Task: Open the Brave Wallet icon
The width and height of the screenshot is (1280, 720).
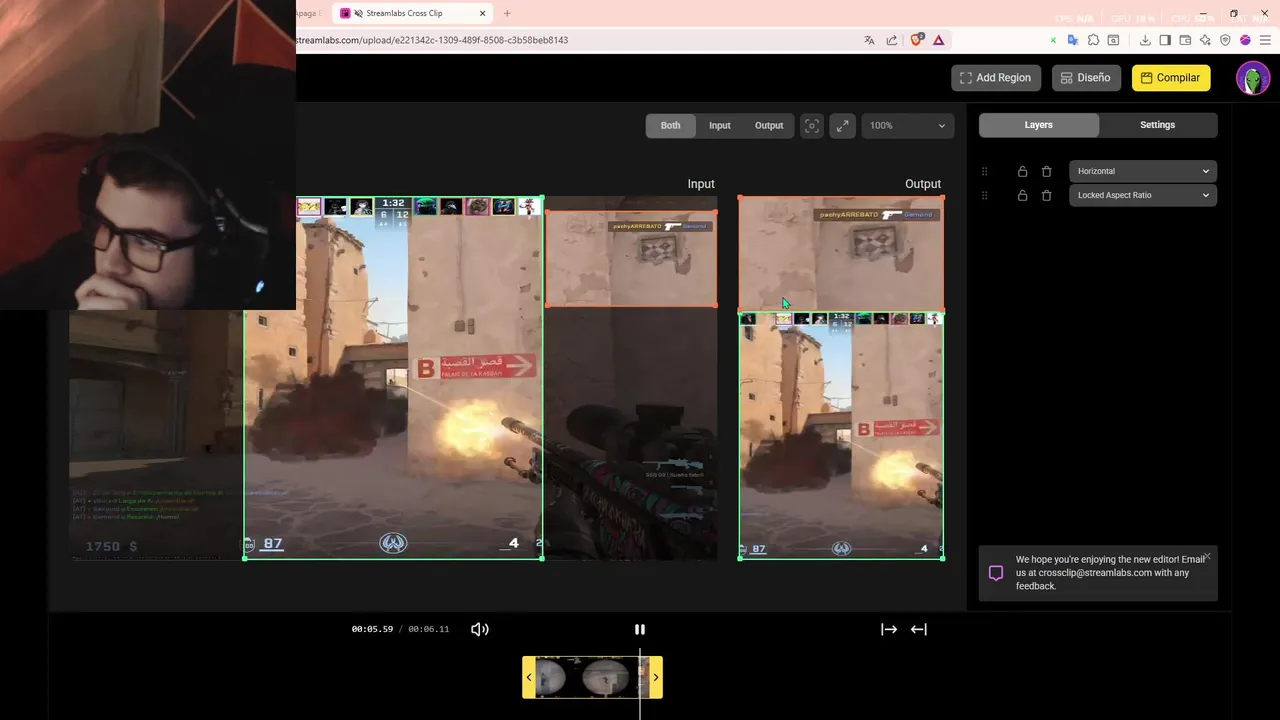Action: coord(1185,40)
